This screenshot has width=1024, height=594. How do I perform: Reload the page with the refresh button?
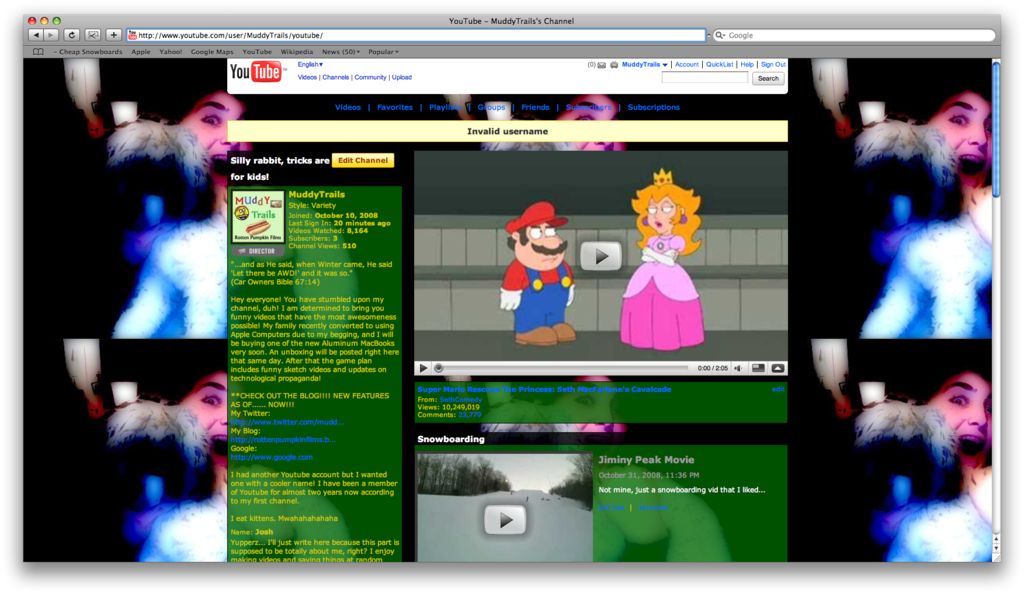(x=72, y=35)
